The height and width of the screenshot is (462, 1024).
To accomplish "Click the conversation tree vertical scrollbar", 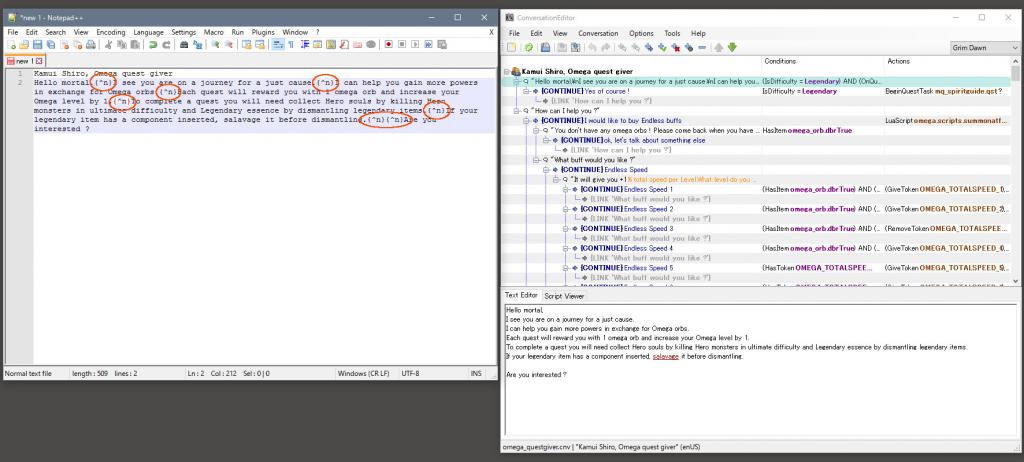I will click(1016, 171).
